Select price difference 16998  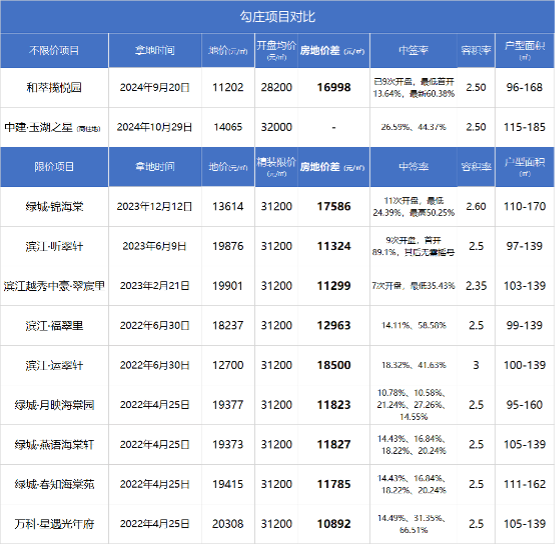(x=334, y=87)
